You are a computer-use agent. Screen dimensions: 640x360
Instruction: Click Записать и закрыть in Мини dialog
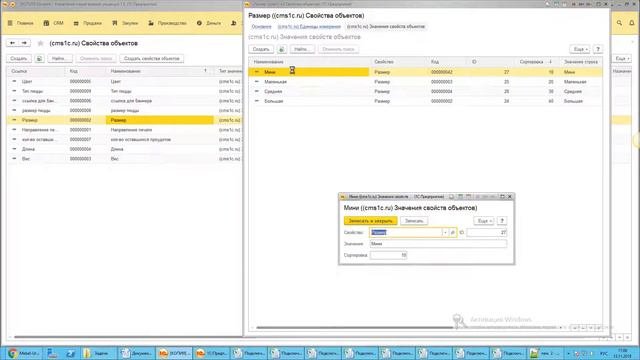pyautogui.click(x=371, y=221)
